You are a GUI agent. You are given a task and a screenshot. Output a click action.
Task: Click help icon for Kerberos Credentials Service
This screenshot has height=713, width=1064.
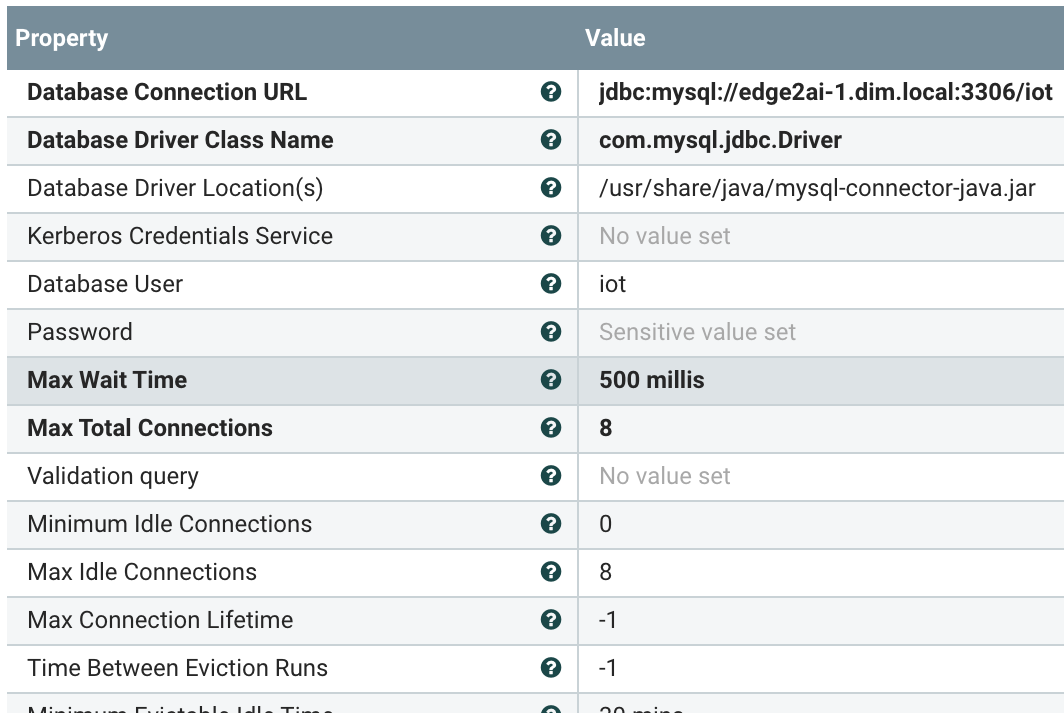(550, 236)
